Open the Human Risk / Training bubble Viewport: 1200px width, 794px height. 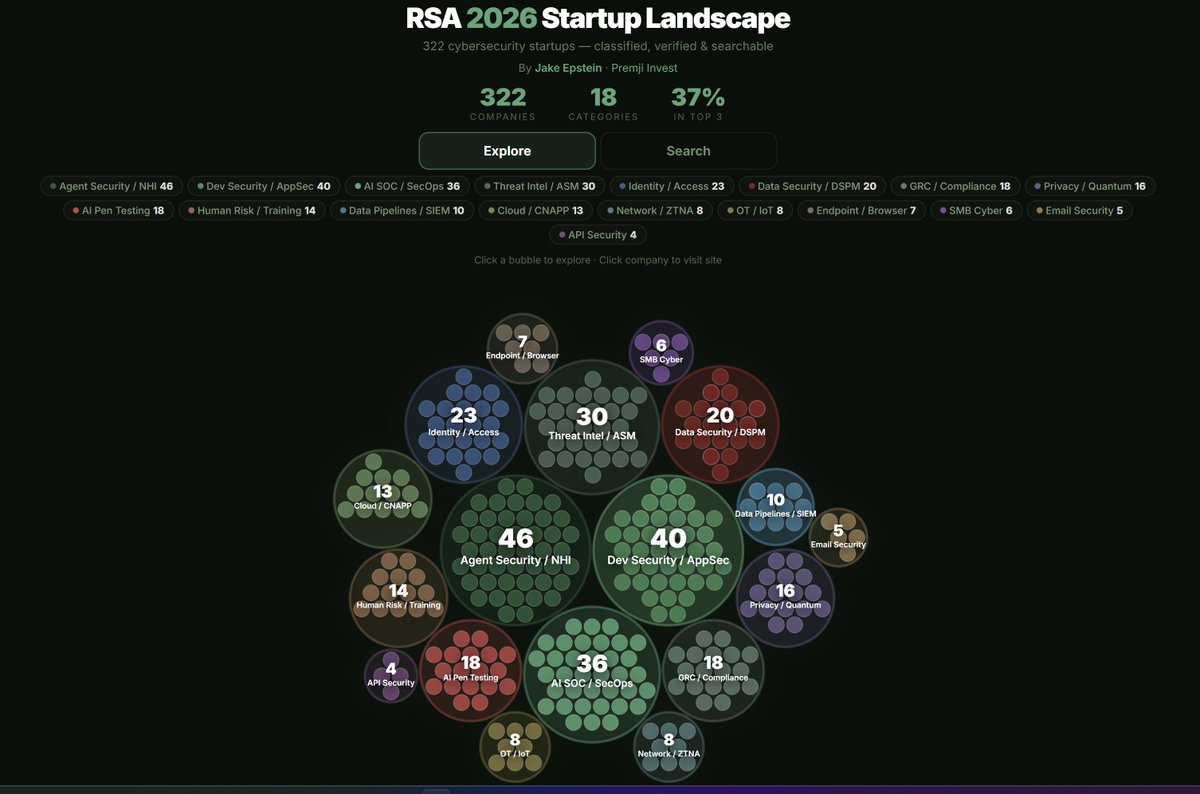(x=398, y=598)
